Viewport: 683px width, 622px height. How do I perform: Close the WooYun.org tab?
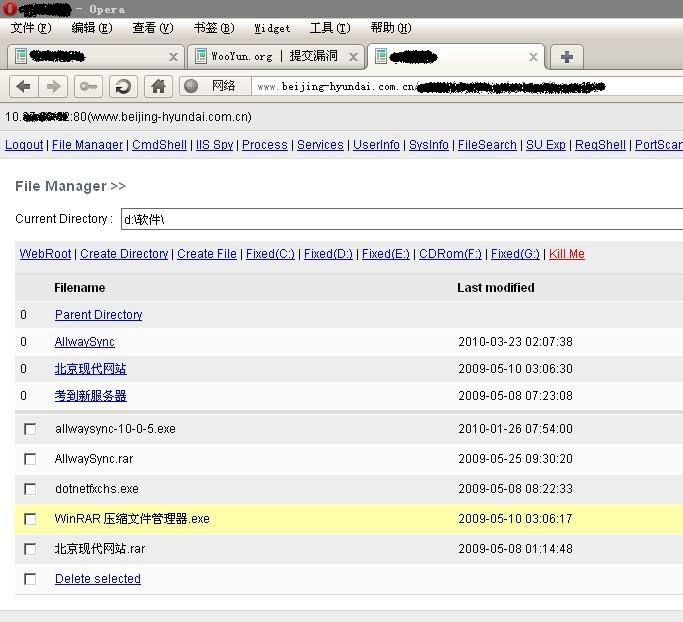pos(354,57)
